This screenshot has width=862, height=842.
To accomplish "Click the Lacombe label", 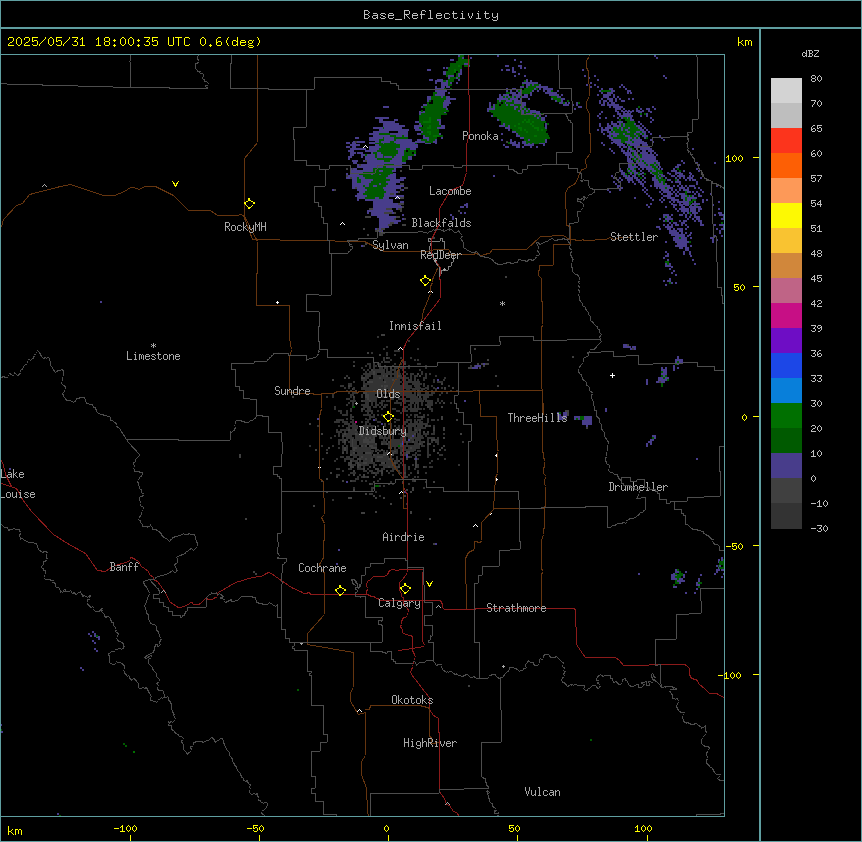I will tap(450, 191).
